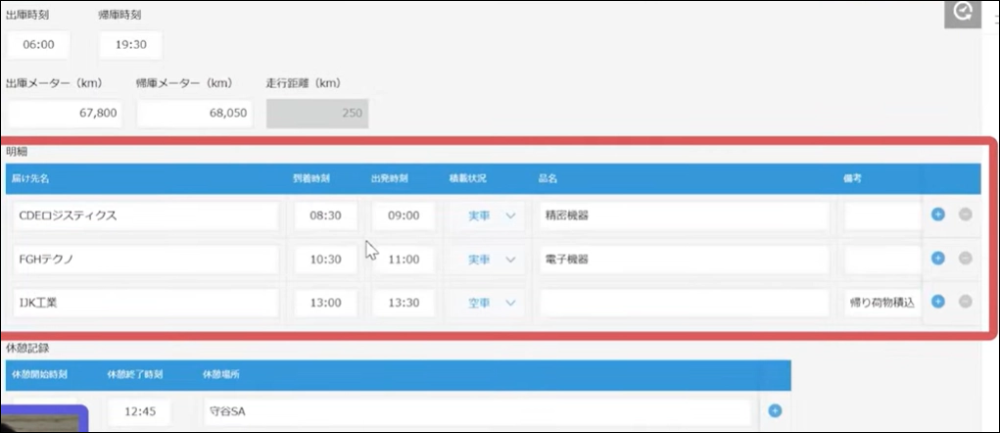1000x433 pixels.
Task: Click the add row icon for CDEロジスティクス
Action: 937,214
